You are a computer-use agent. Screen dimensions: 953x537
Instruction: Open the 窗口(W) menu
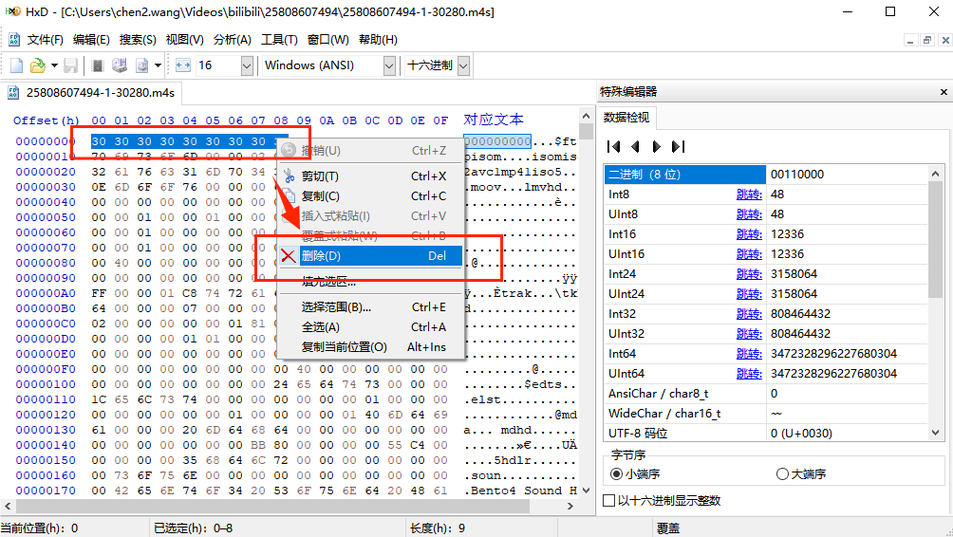click(x=328, y=39)
